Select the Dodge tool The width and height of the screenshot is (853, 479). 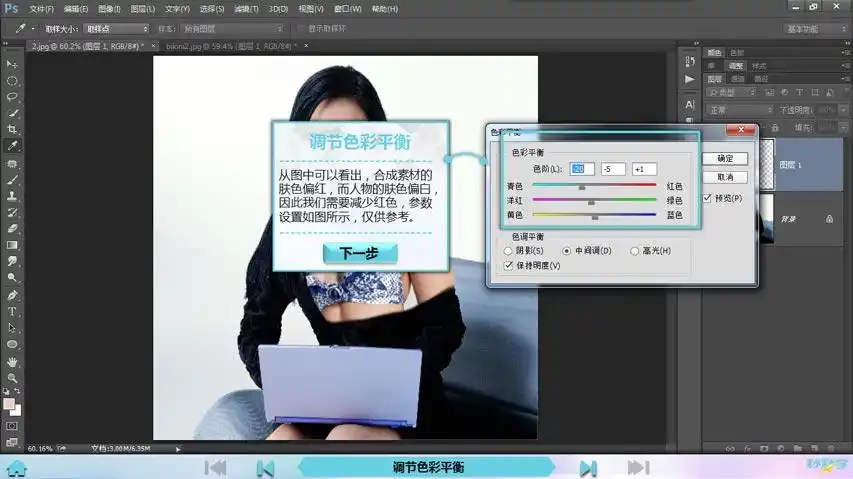[12, 278]
